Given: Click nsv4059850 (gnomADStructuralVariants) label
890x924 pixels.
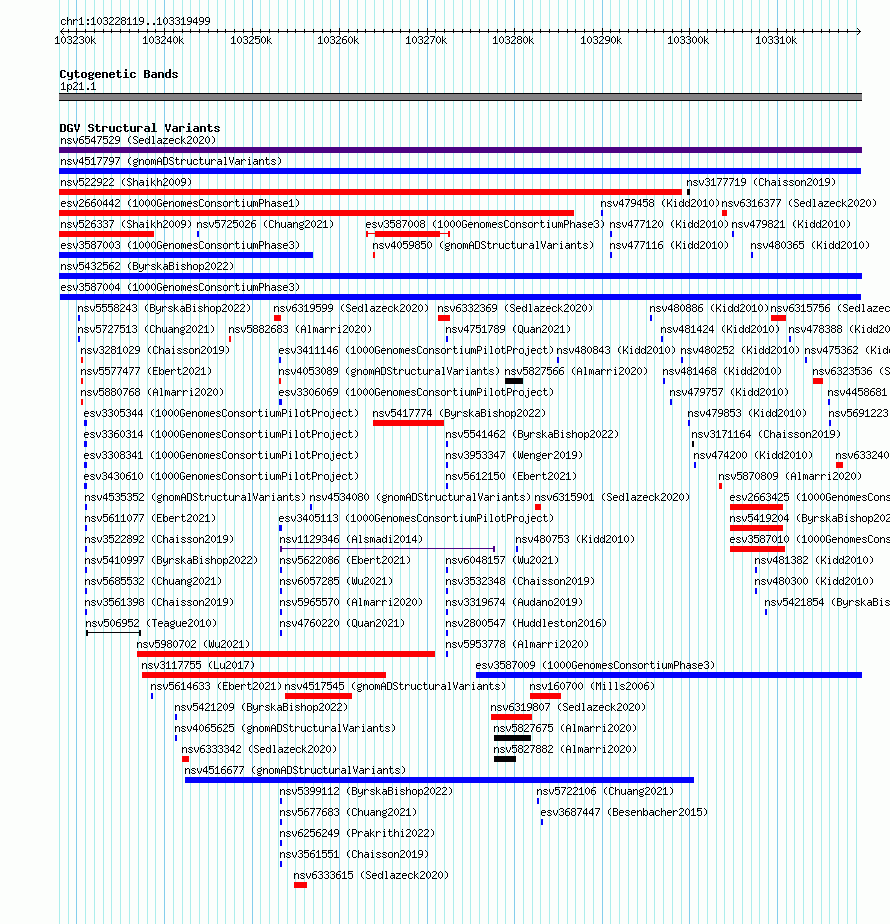Looking at the screenshot, I should (483, 245).
